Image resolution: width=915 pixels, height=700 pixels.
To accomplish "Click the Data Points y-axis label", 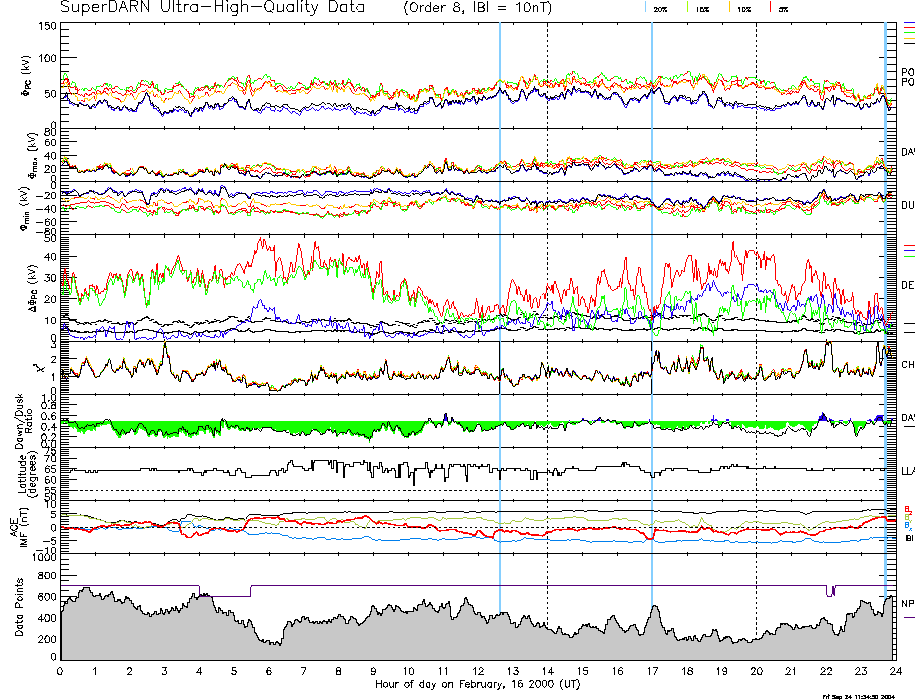I will pos(17,608).
